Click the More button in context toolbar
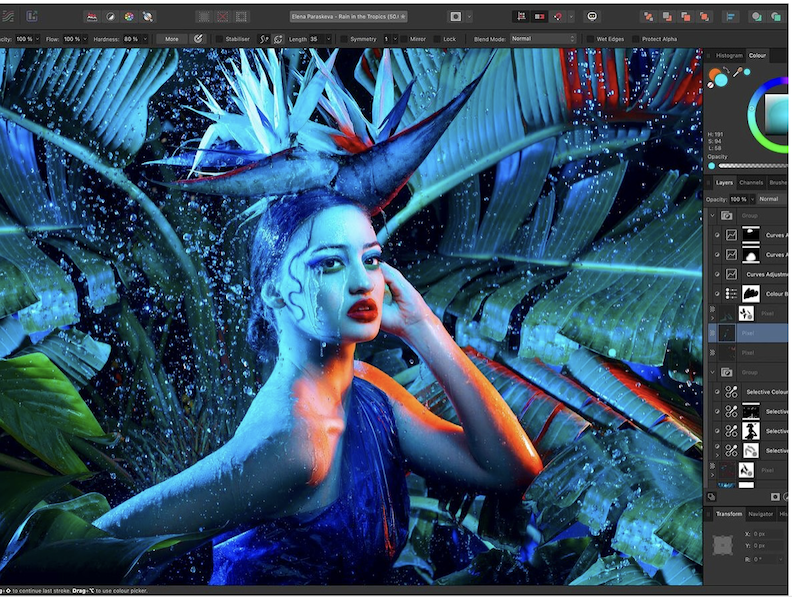Screen dimensions: 792x597 click(x=172, y=39)
